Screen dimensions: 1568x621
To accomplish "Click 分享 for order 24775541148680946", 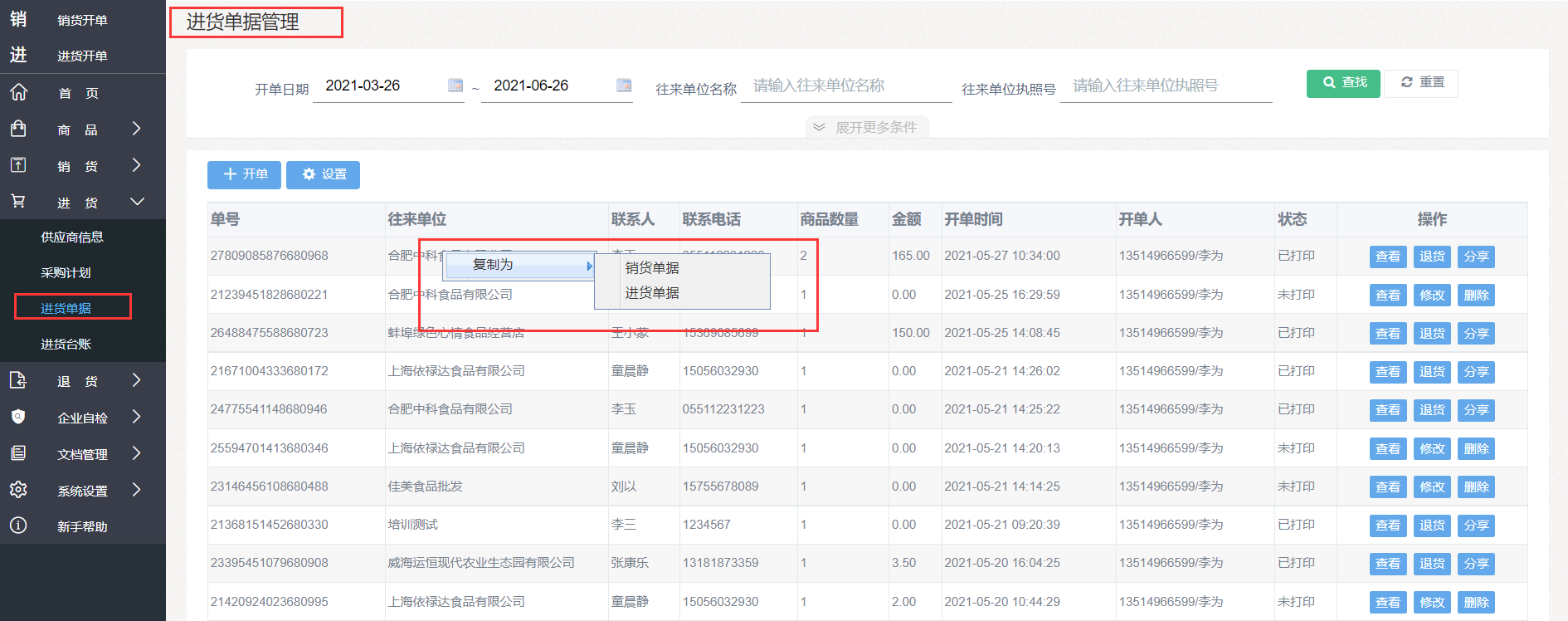I will tap(1476, 409).
